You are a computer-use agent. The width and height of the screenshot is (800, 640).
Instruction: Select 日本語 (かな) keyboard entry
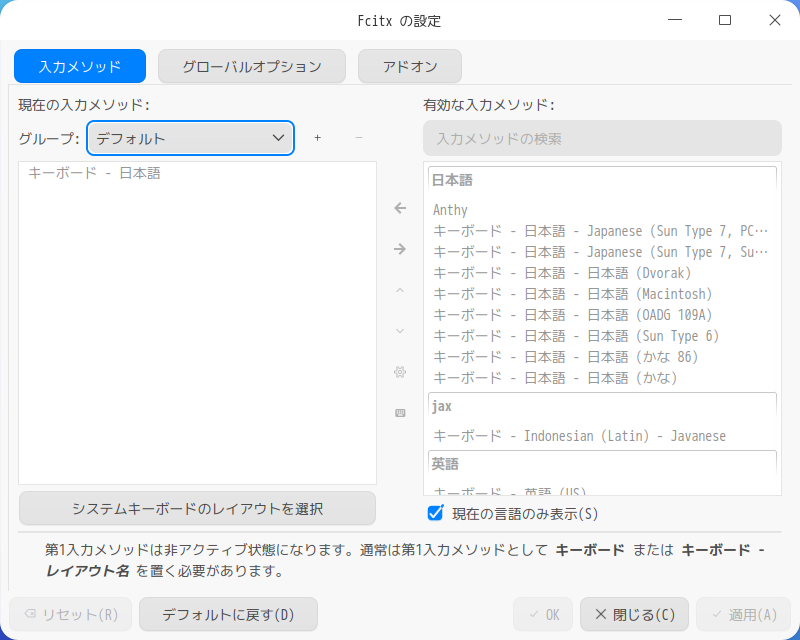click(x=602, y=377)
